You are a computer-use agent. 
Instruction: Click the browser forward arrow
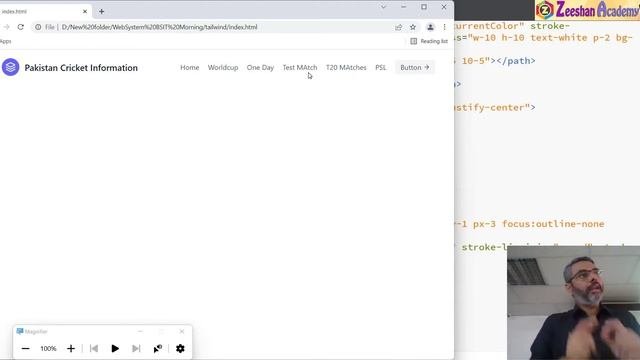point(6,27)
